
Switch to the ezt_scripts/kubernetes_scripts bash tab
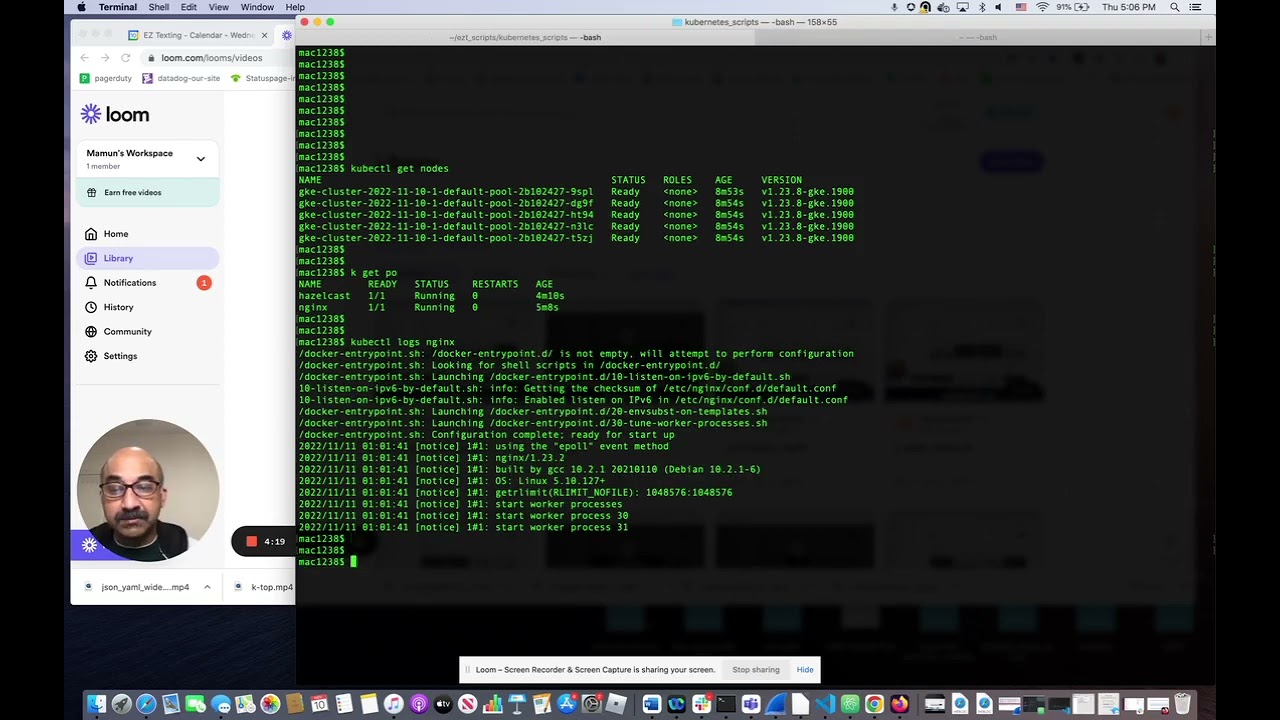525,38
